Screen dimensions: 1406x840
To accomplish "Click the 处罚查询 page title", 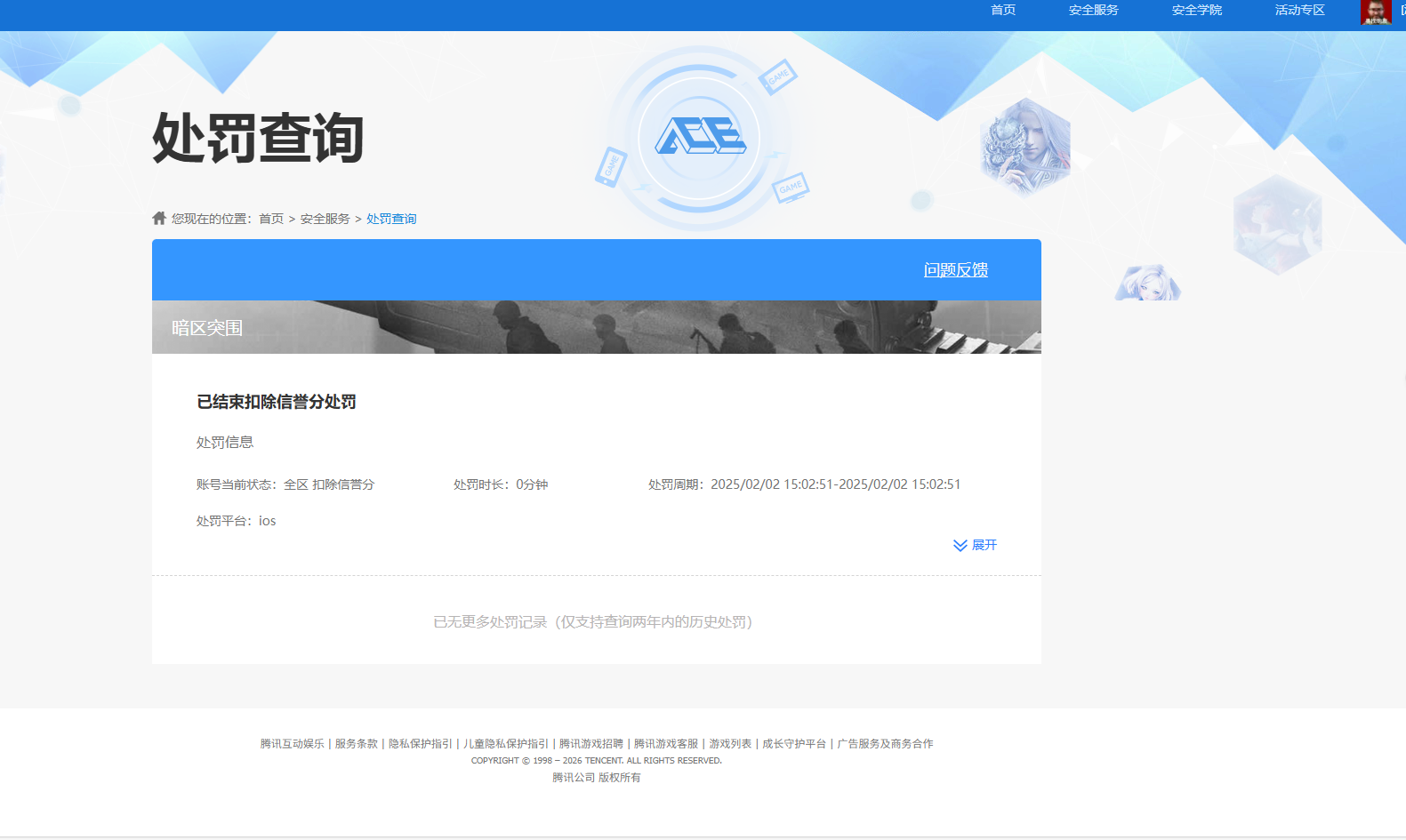I will [258, 138].
